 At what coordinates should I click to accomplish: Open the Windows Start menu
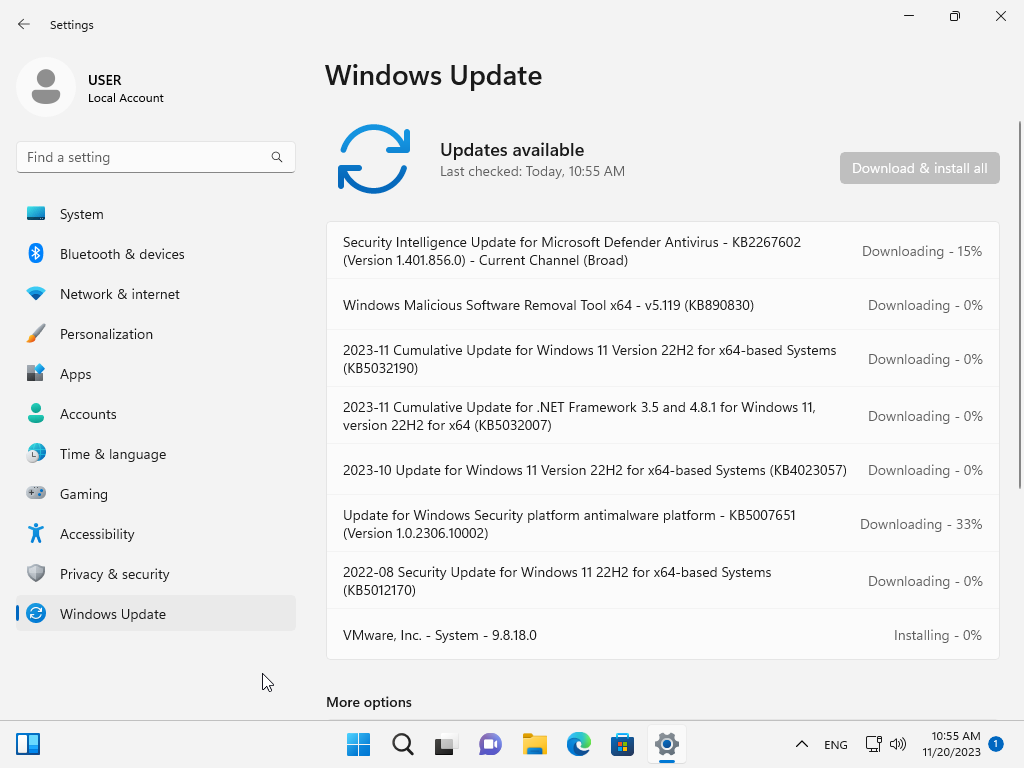[359, 744]
